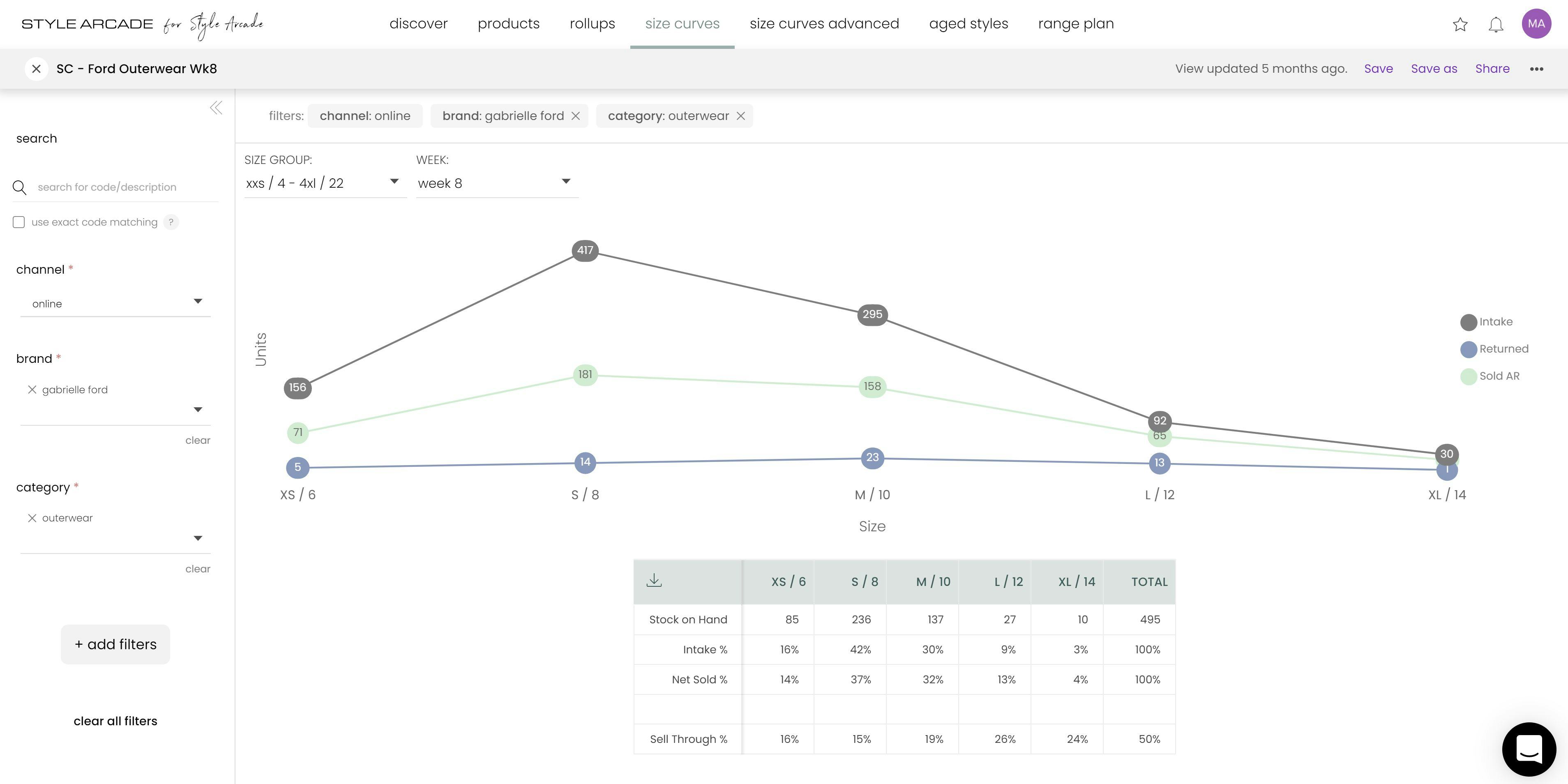Download the size curve table data
The width and height of the screenshot is (1568, 784).
click(654, 581)
